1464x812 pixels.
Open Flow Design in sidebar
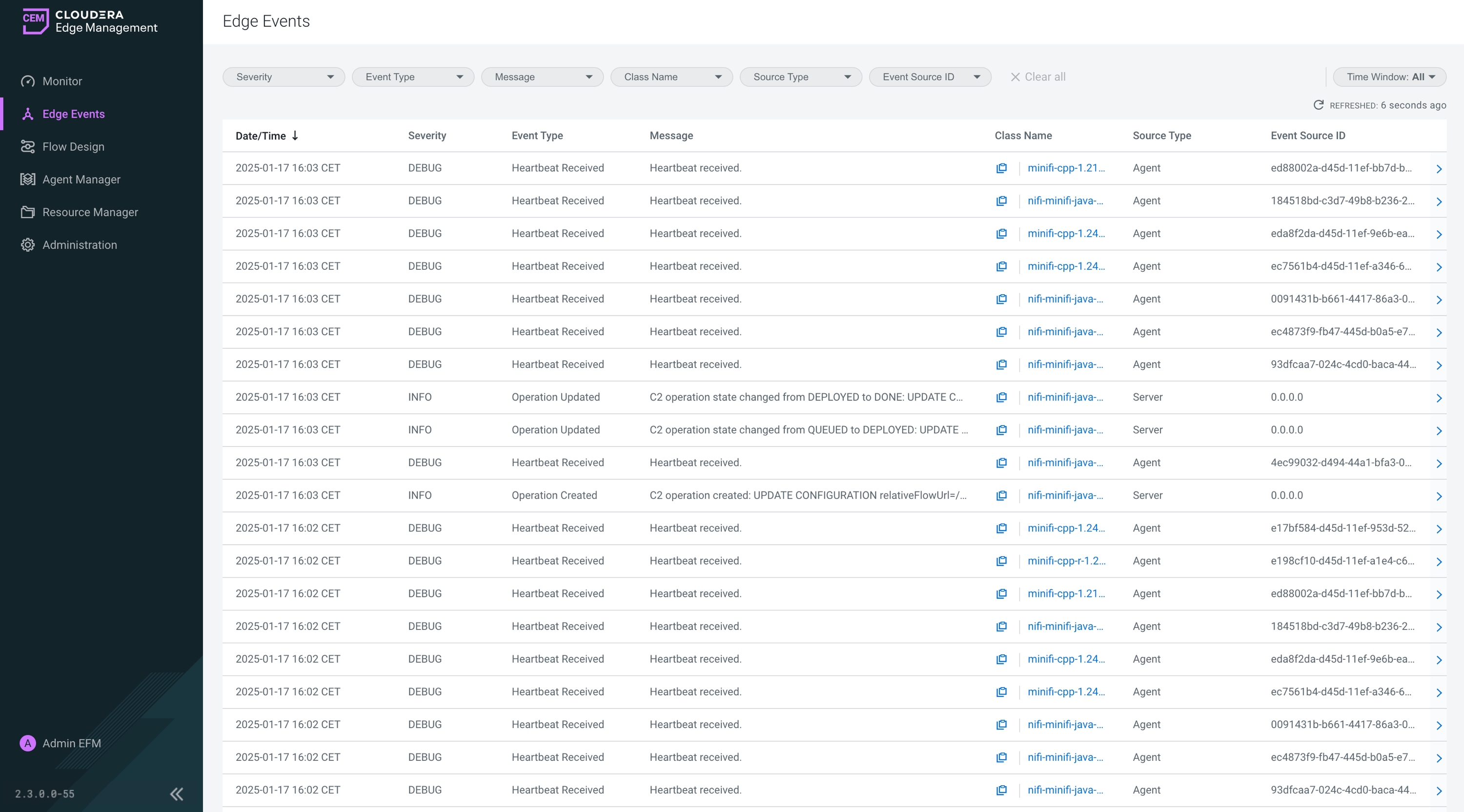click(x=73, y=146)
